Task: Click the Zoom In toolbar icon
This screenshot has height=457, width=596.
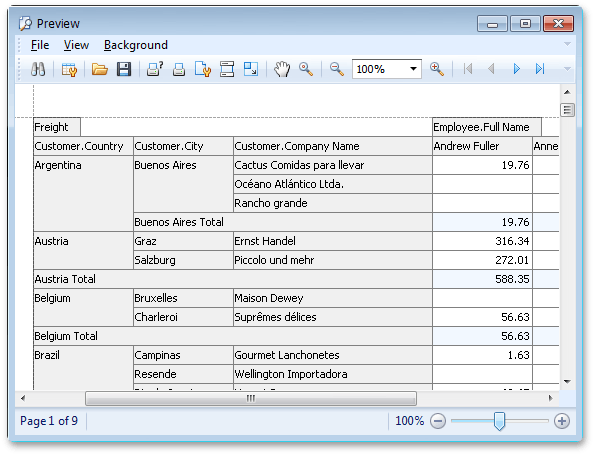Action: [x=437, y=69]
